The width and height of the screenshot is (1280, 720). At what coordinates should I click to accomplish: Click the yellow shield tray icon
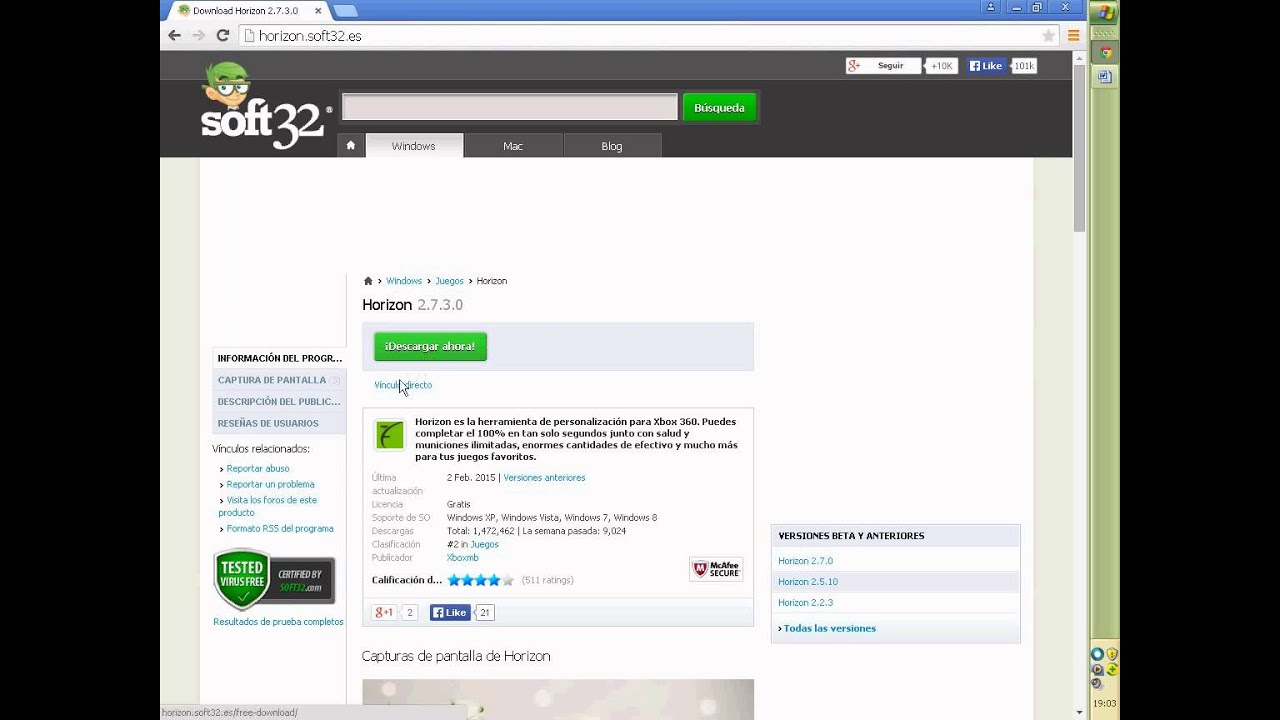1111,655
